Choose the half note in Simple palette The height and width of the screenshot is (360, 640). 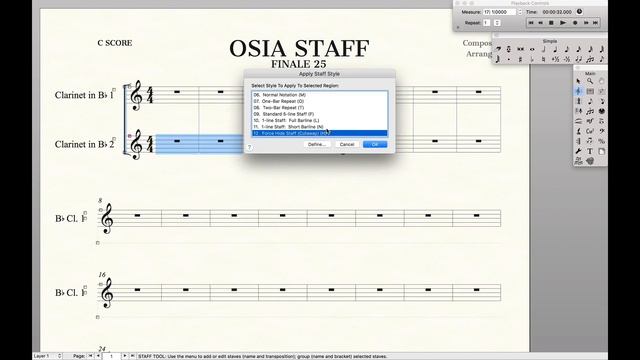[x=544, y=49]
